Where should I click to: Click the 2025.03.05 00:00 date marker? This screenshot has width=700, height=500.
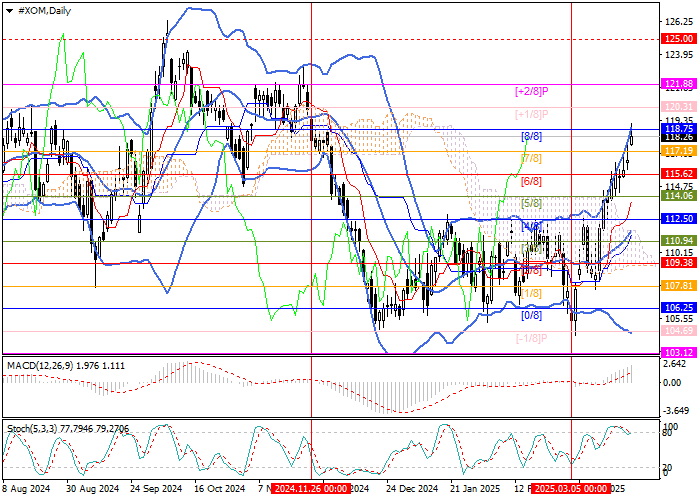[570, 489]
